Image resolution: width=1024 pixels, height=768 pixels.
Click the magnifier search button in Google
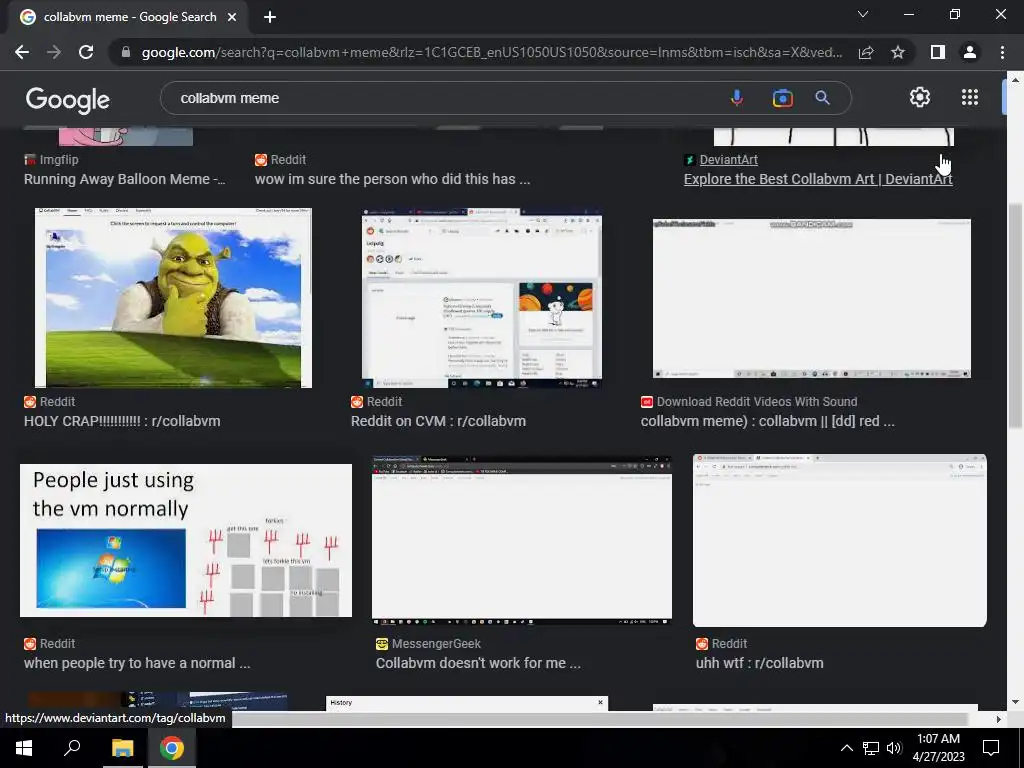point(822,98)
